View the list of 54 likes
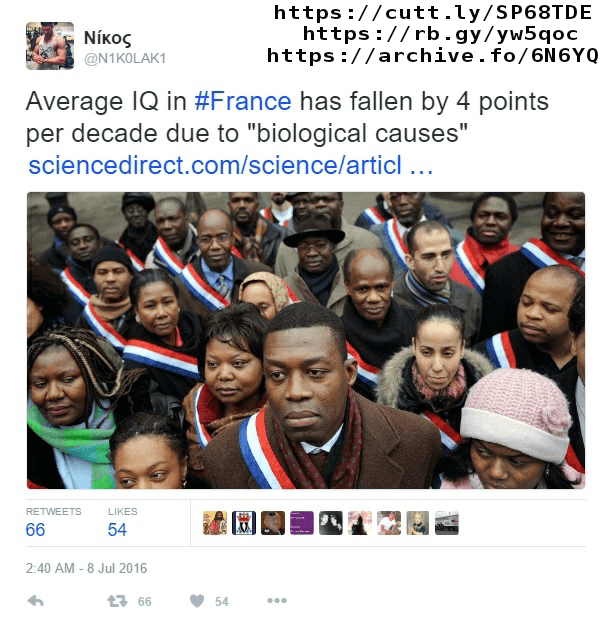This screenshot has width=615, height=635. (122, 523)
